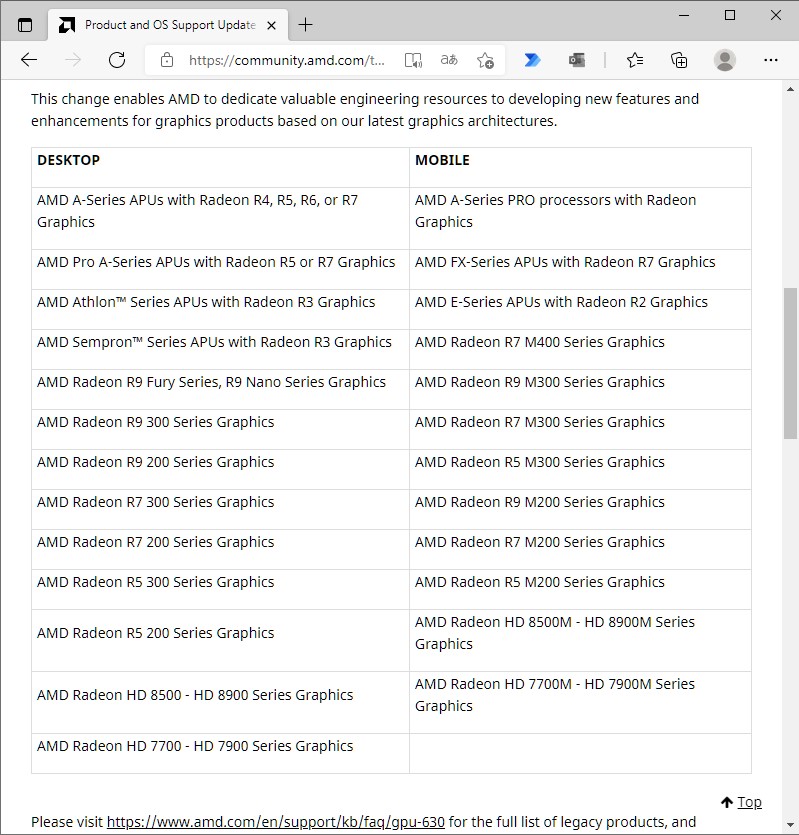Select AMD Athlon Series APUs cell
This screenshot has width=799, height=835.
(221, 309)
